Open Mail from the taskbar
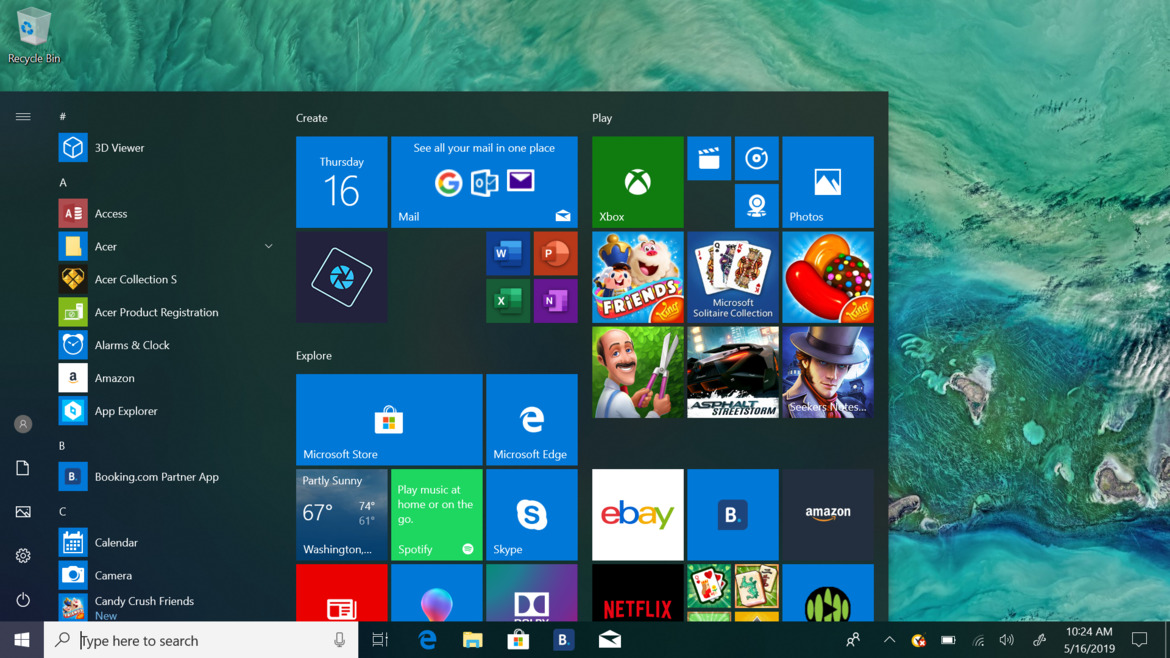Image resolution: width=1170 pixels, height=658 pixels. coord(610,640)
